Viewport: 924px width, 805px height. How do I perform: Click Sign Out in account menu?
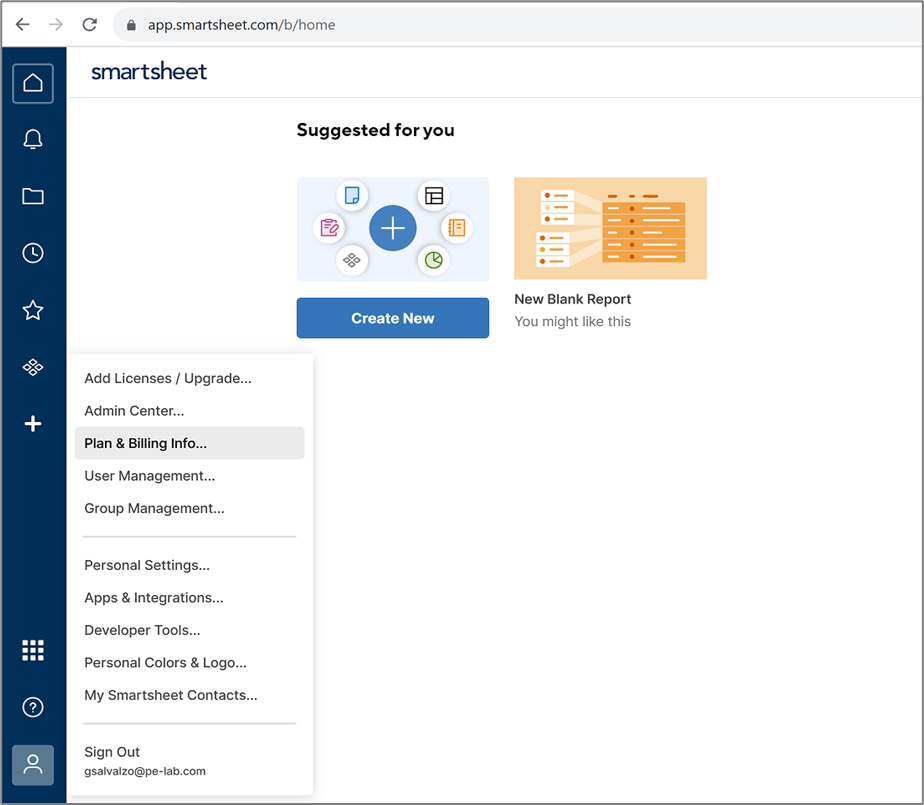point(112,752)
